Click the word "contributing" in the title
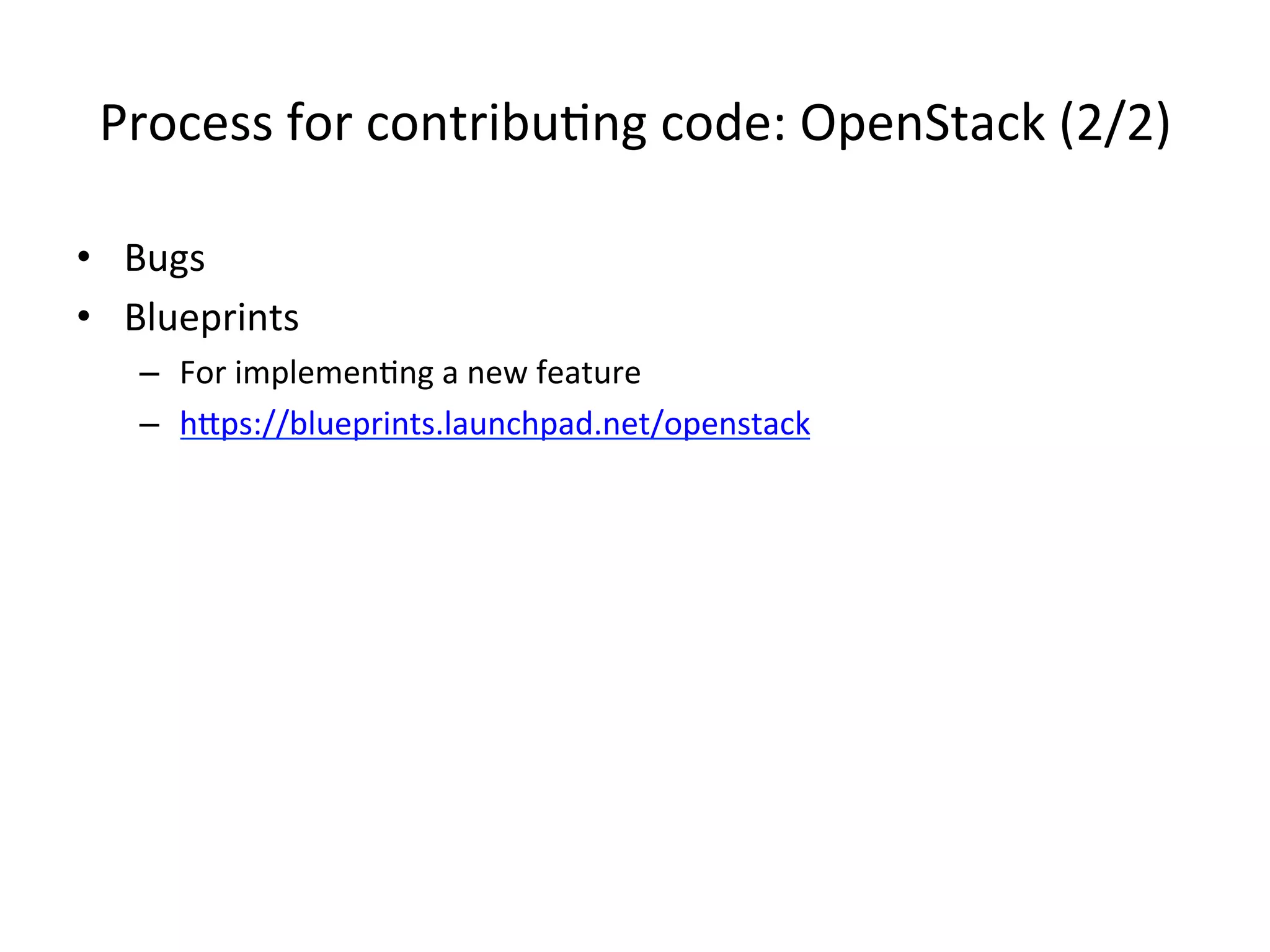This screenshot has width=1270, height=952. coord(506,123)
